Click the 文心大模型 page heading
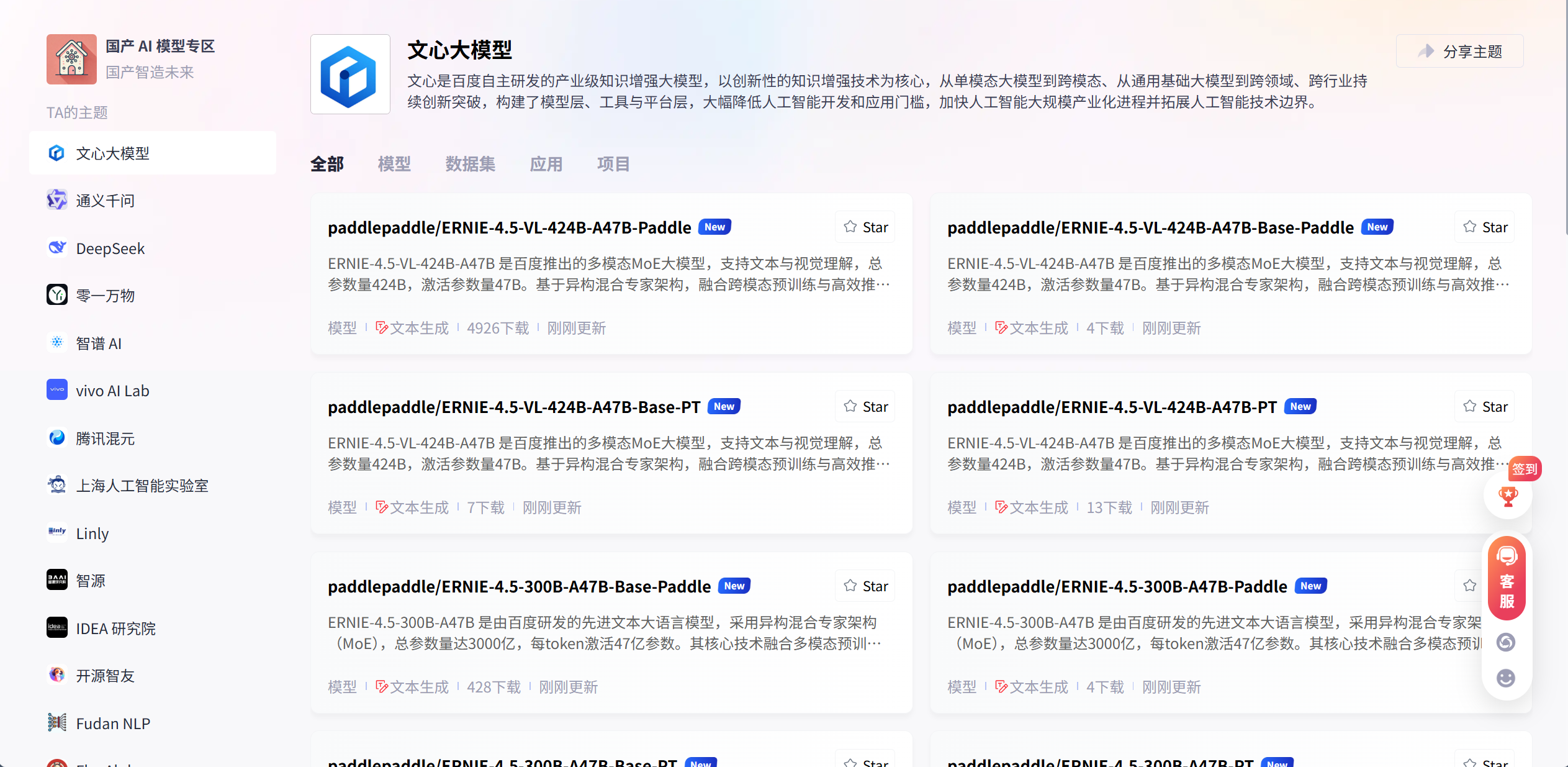 coord(459,50)
